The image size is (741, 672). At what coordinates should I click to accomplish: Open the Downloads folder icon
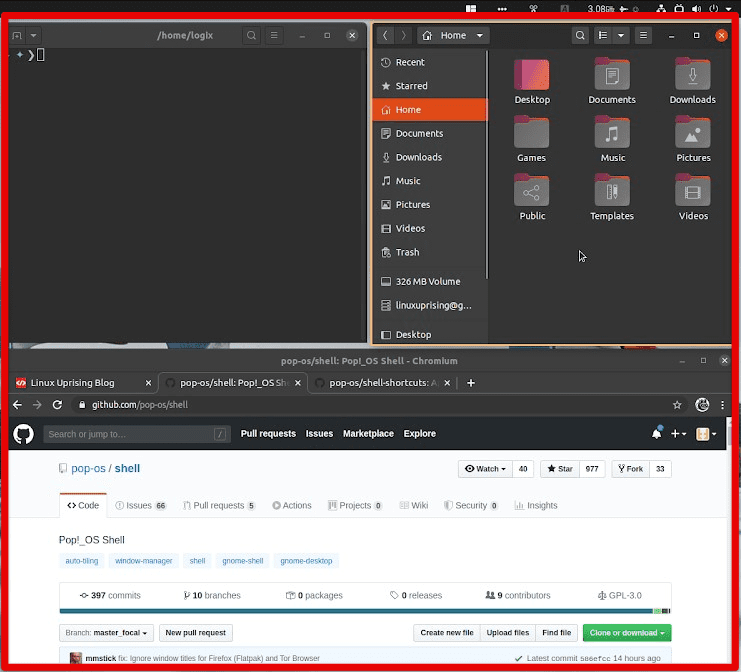tap(692, 76)
